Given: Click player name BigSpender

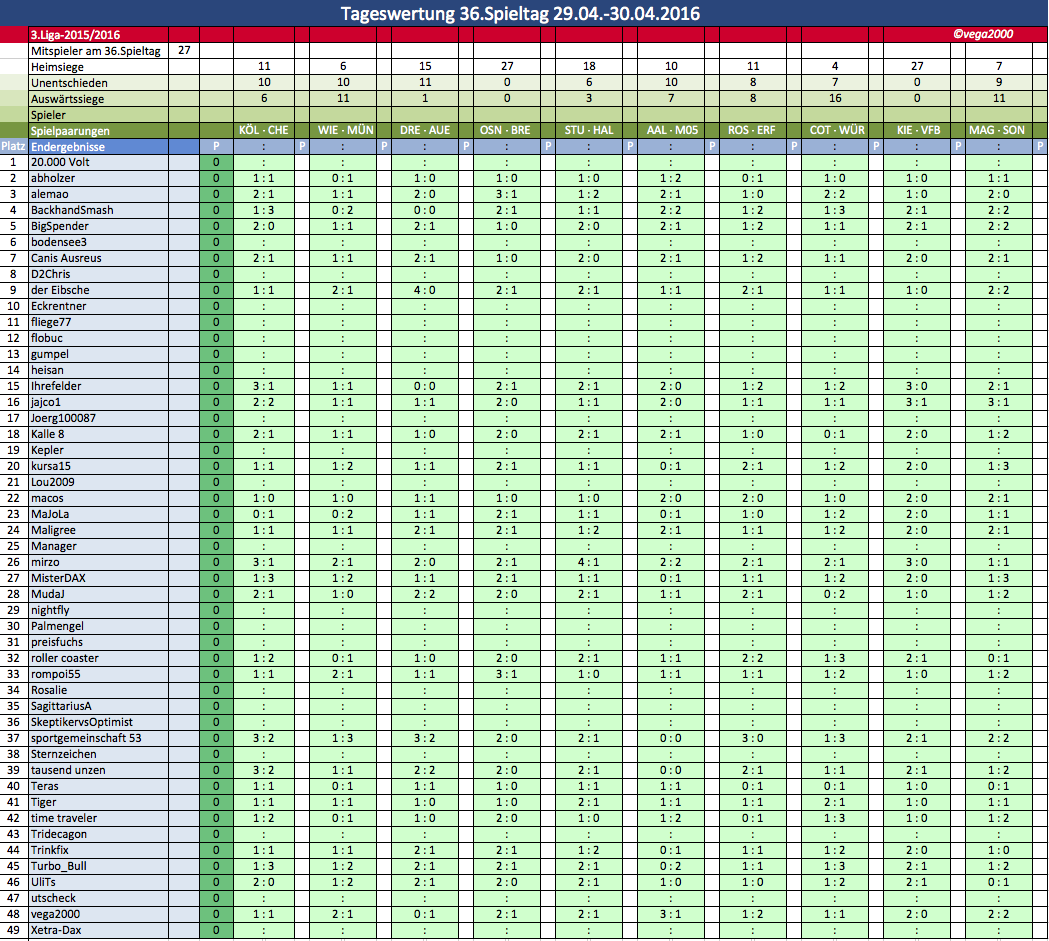Looking at the screenshot, I should [60, 227].
